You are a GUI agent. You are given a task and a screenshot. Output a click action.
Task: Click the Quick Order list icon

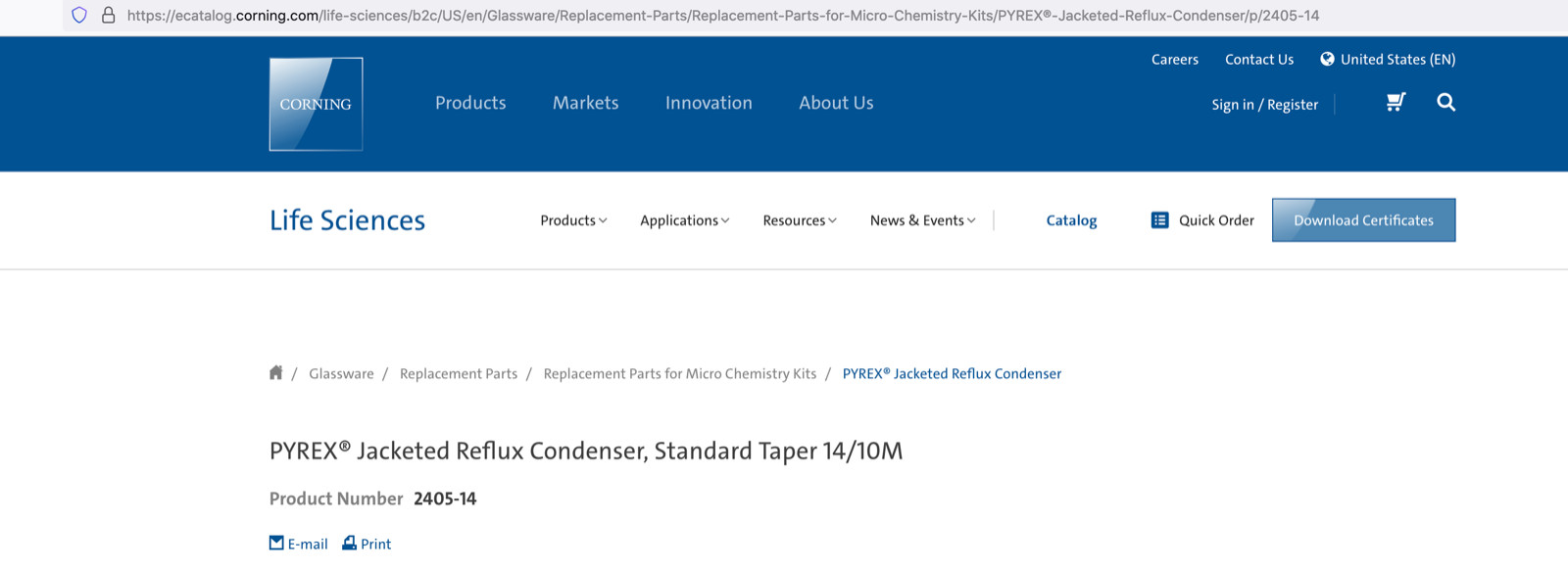click(x=1159, y=220)
